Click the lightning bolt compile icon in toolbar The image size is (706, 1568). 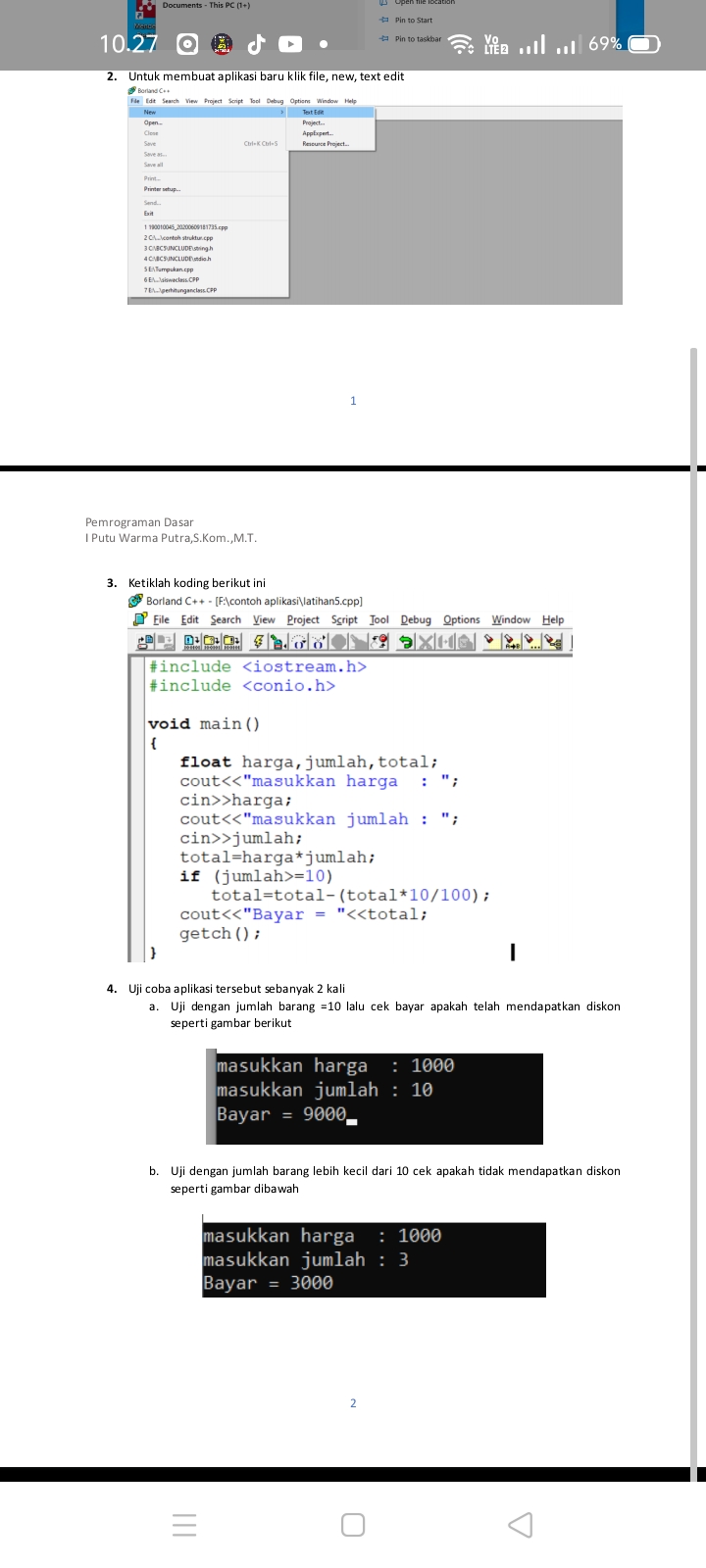coord(258,642)
